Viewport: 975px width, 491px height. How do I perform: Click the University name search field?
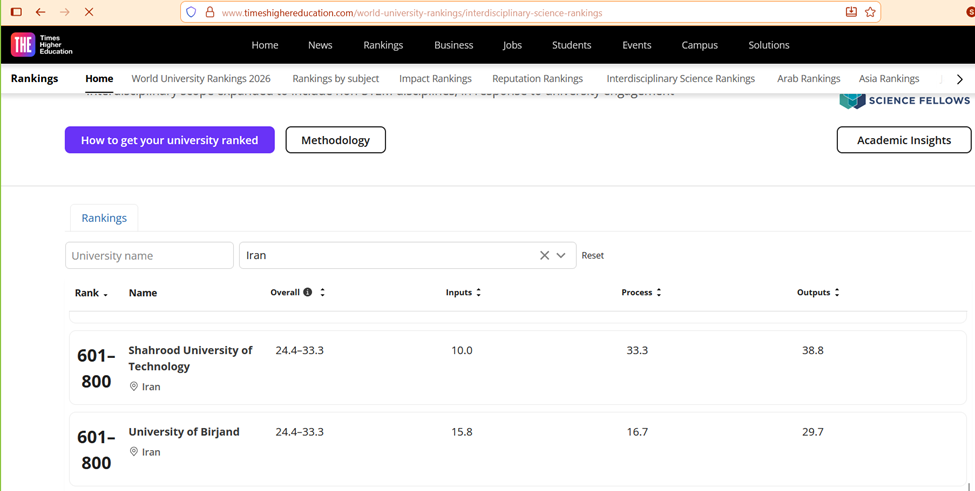(149, 255)
